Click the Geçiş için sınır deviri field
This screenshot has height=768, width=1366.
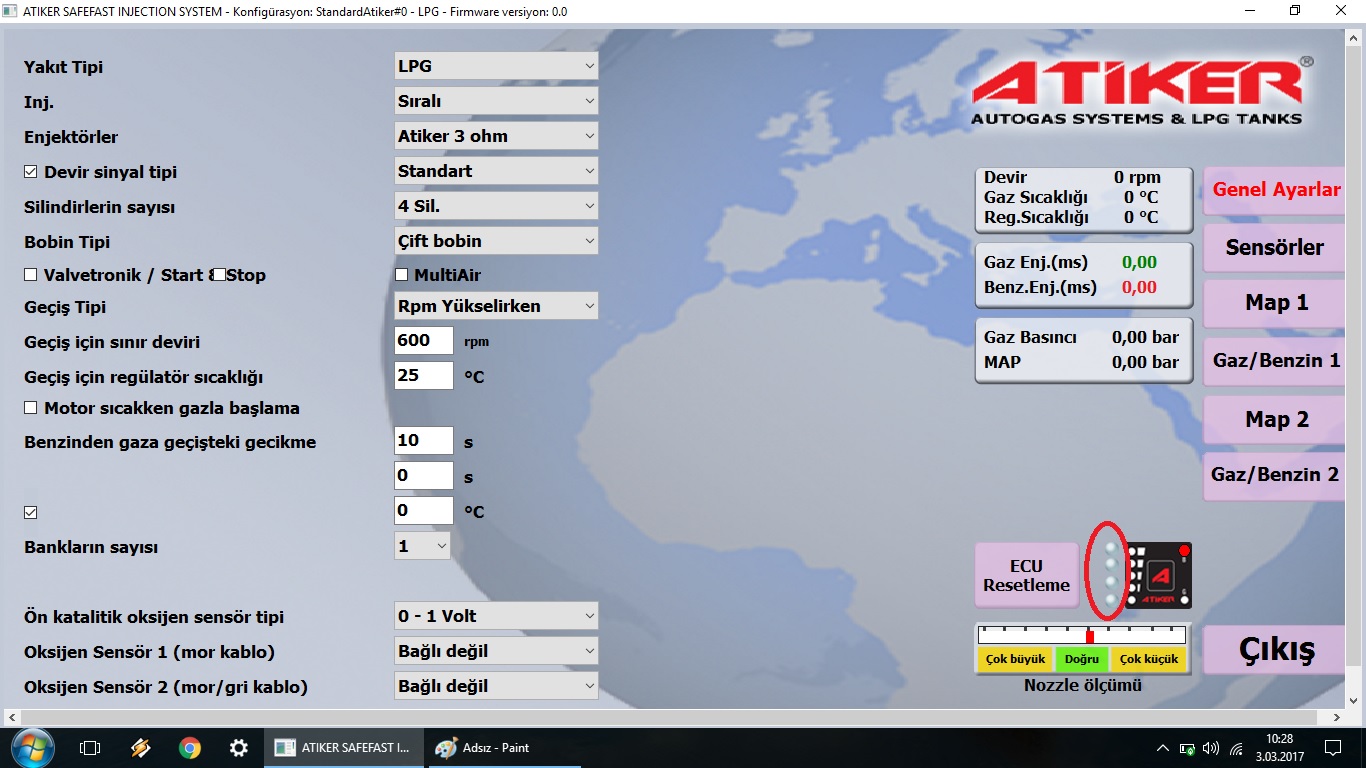pyautogui.click(x=424, y=340)
